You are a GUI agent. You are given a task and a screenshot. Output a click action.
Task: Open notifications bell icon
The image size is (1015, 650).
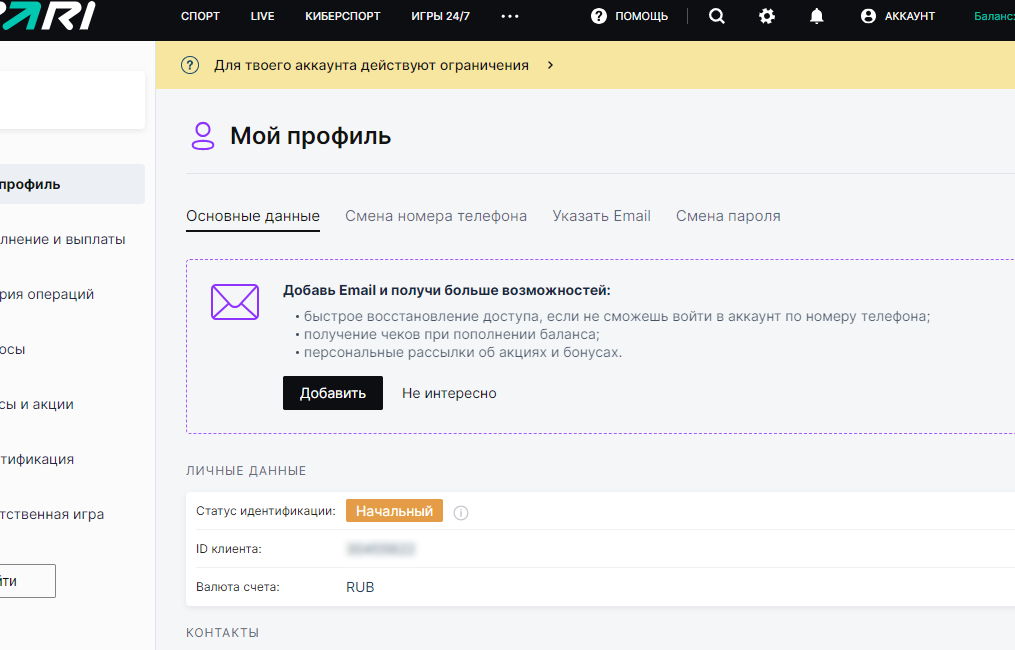(x=817, y=16)
